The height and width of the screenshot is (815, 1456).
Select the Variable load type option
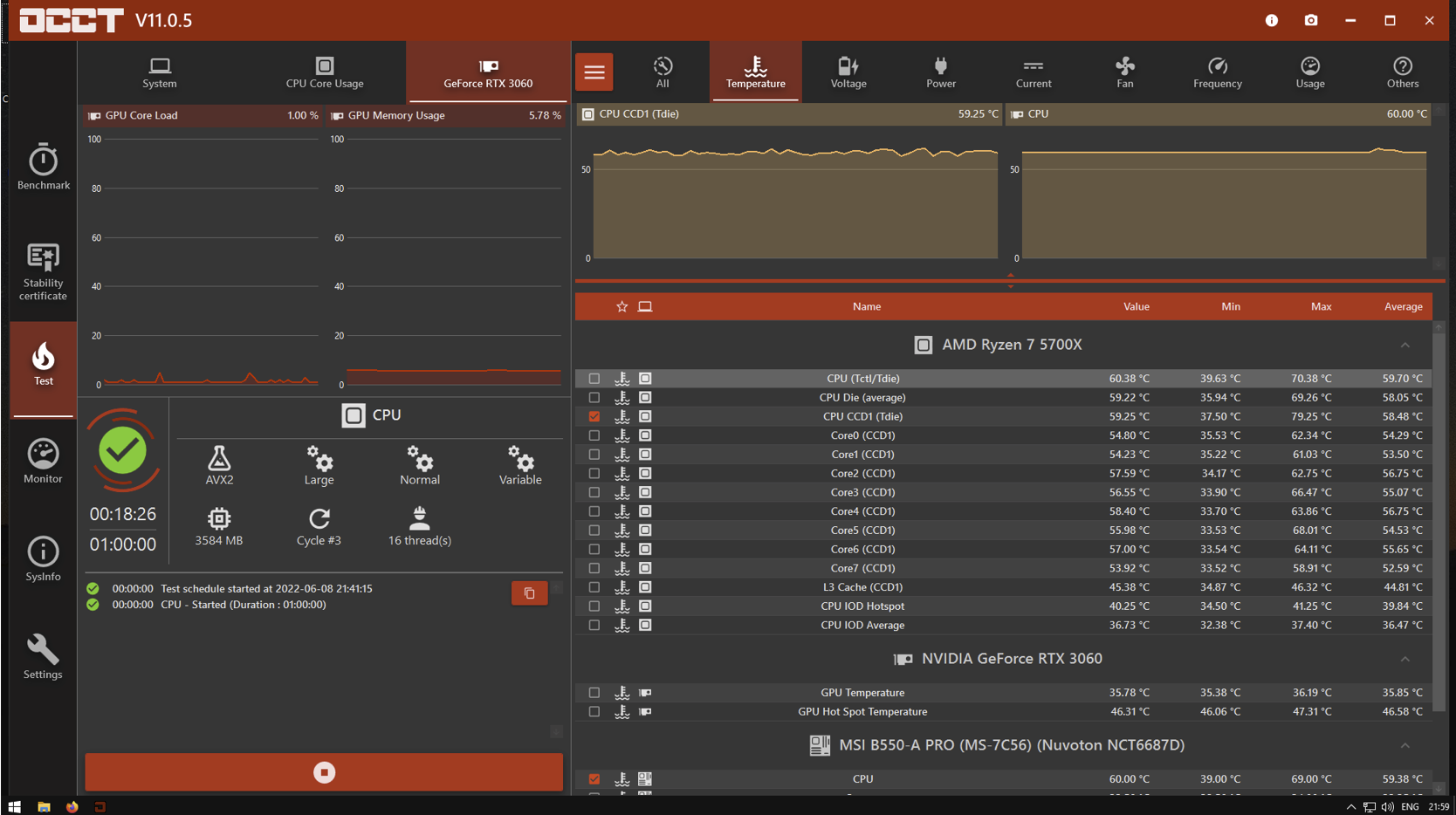pos(520,466)
